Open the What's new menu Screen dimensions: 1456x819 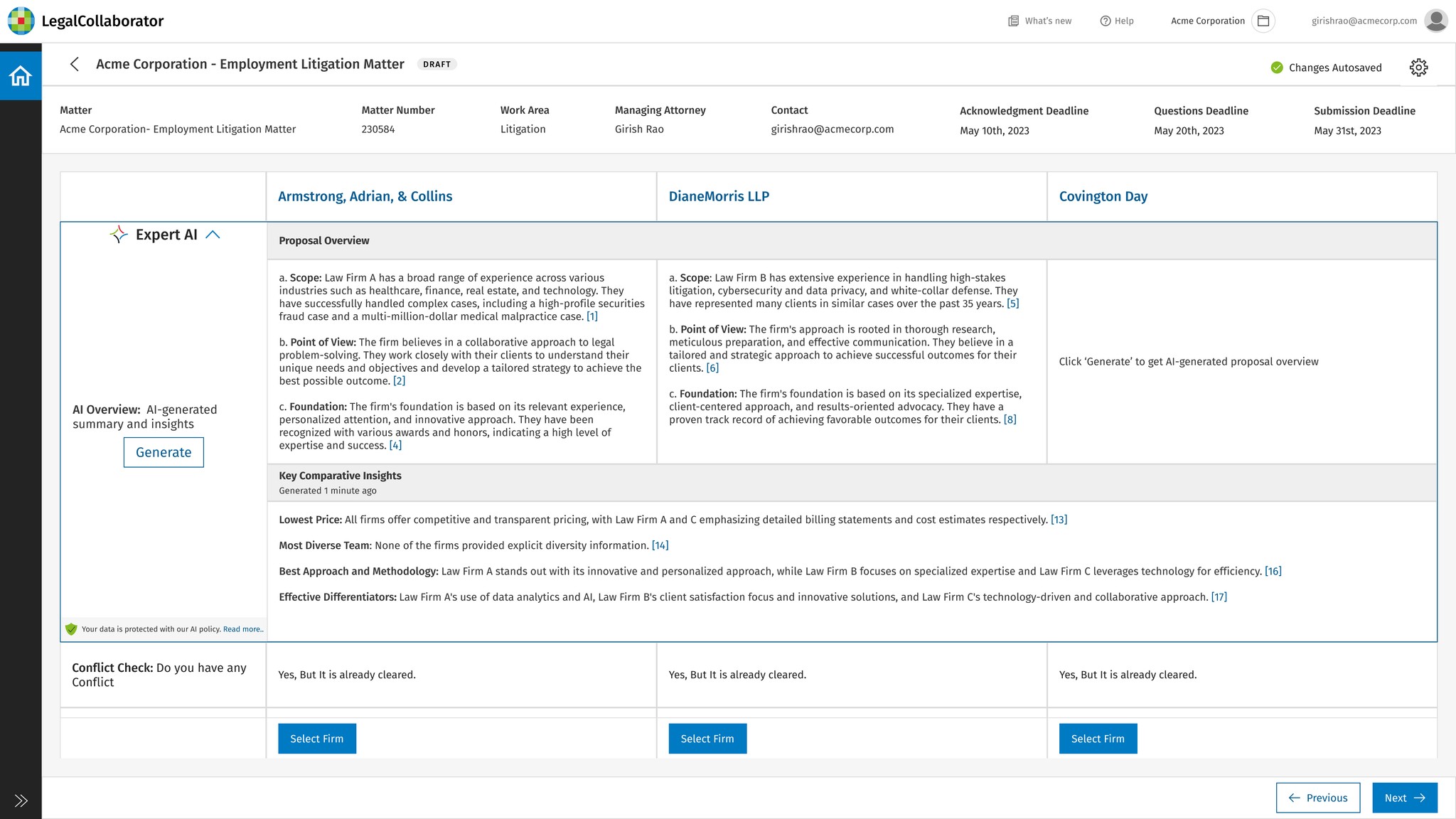click(1040, 21)
